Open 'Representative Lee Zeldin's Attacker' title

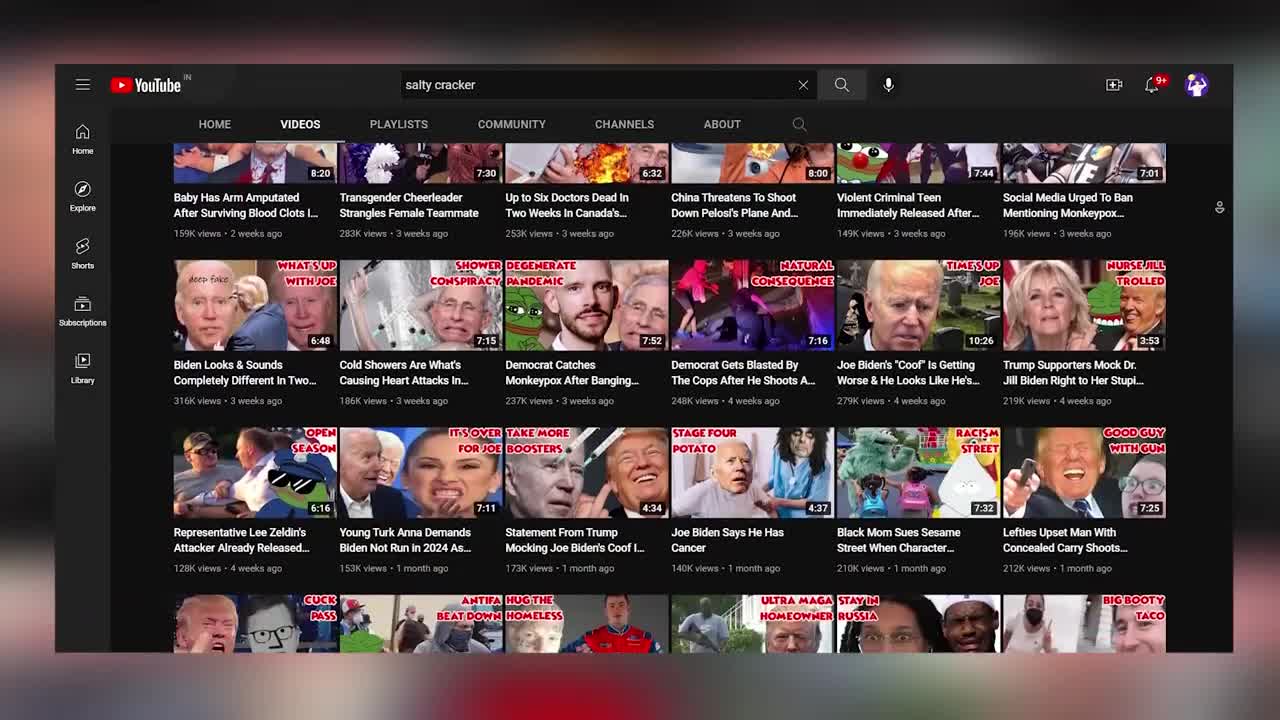(242, 540)
